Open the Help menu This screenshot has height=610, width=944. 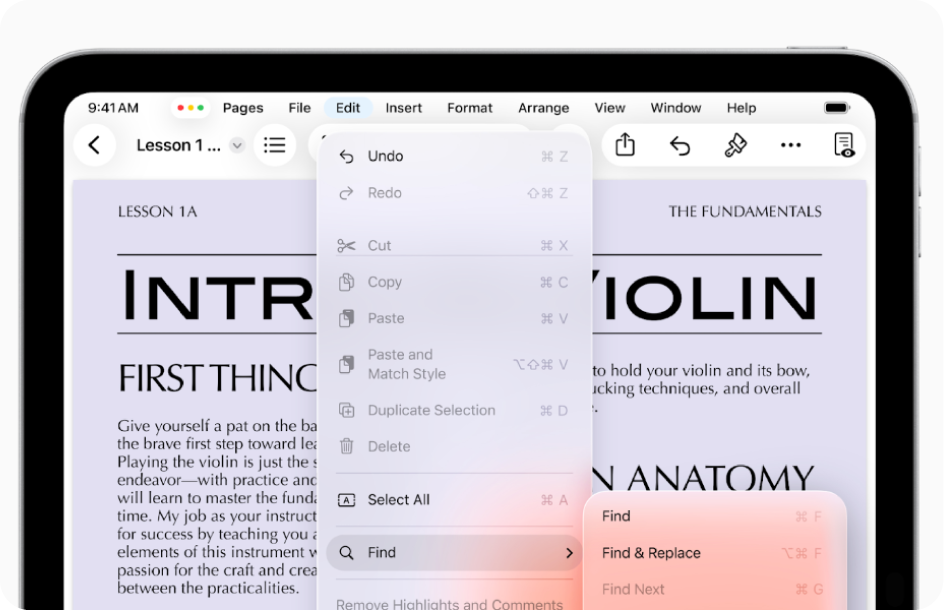[741, 108]
